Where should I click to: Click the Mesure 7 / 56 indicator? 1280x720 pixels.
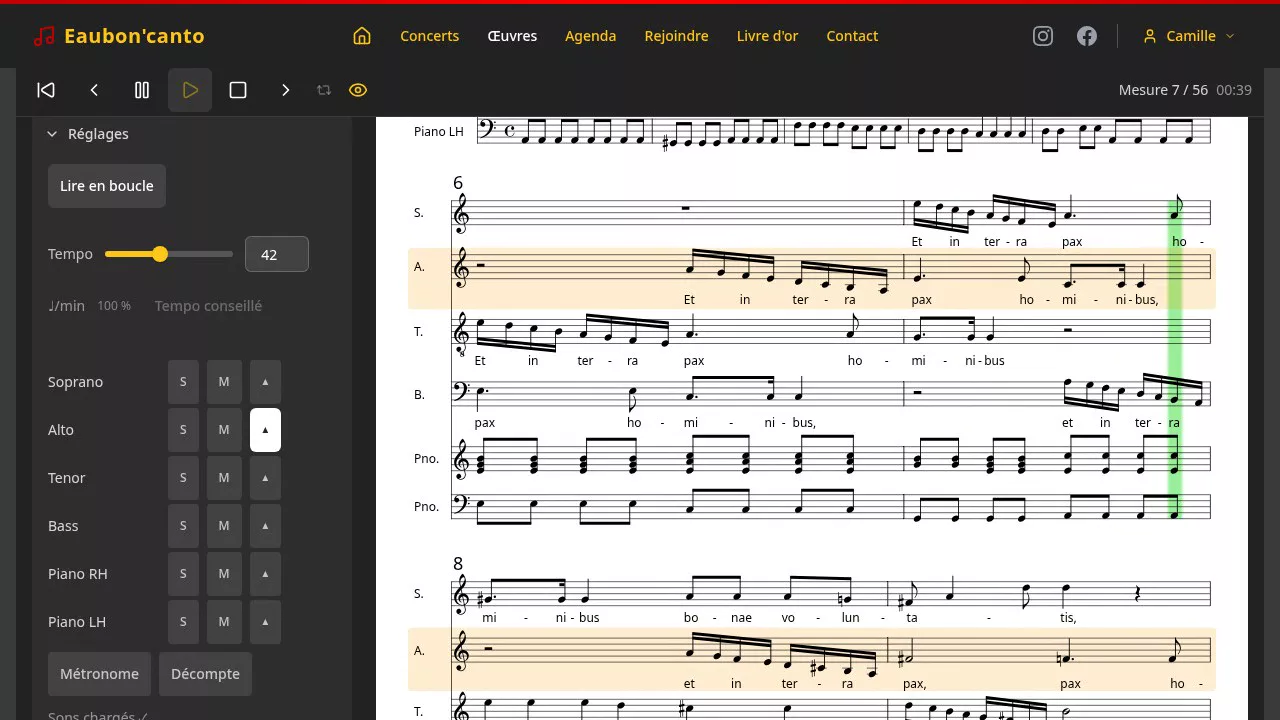[x=1163, y=90]
